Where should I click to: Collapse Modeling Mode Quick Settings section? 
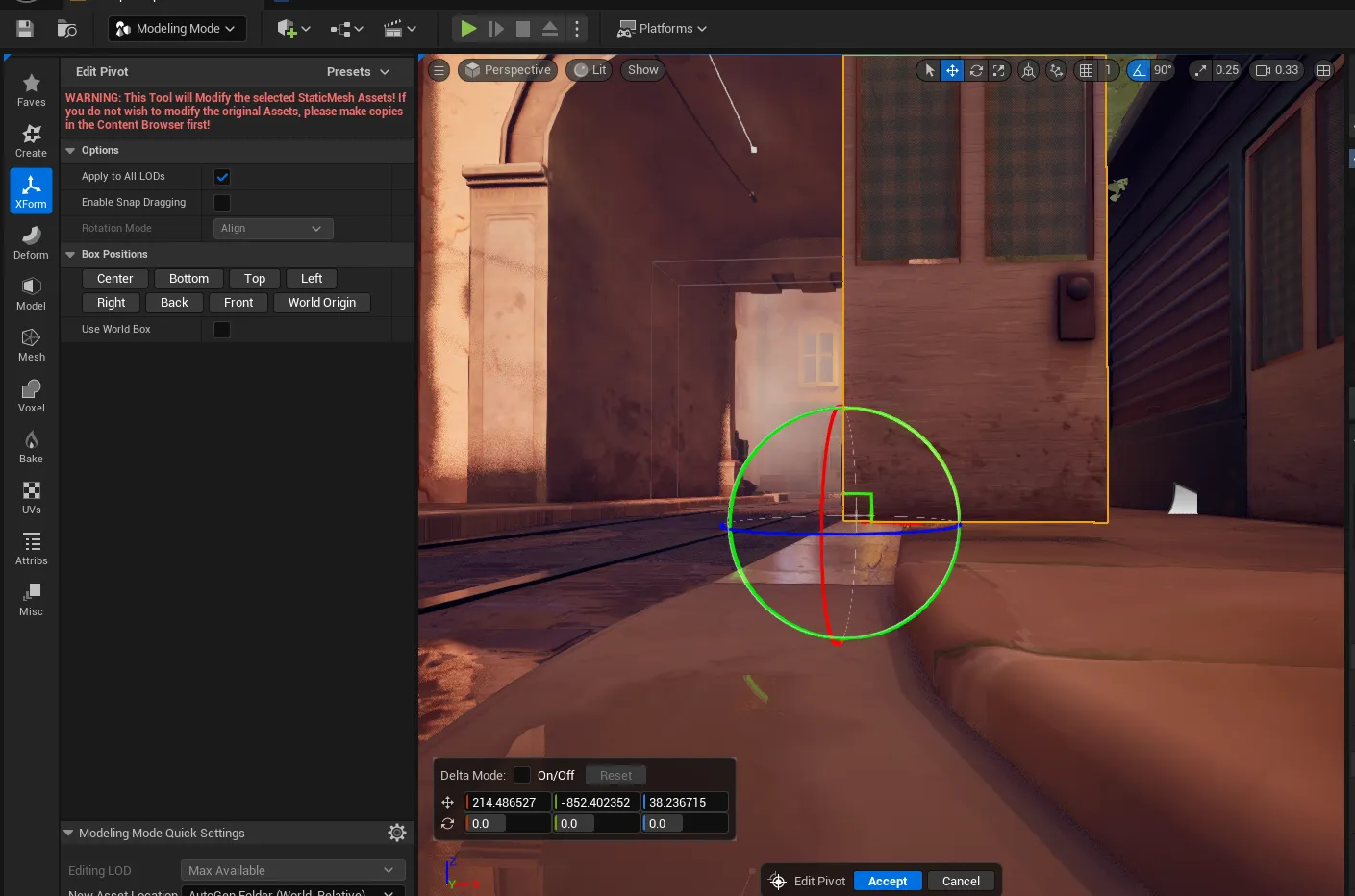coord(68,834)
